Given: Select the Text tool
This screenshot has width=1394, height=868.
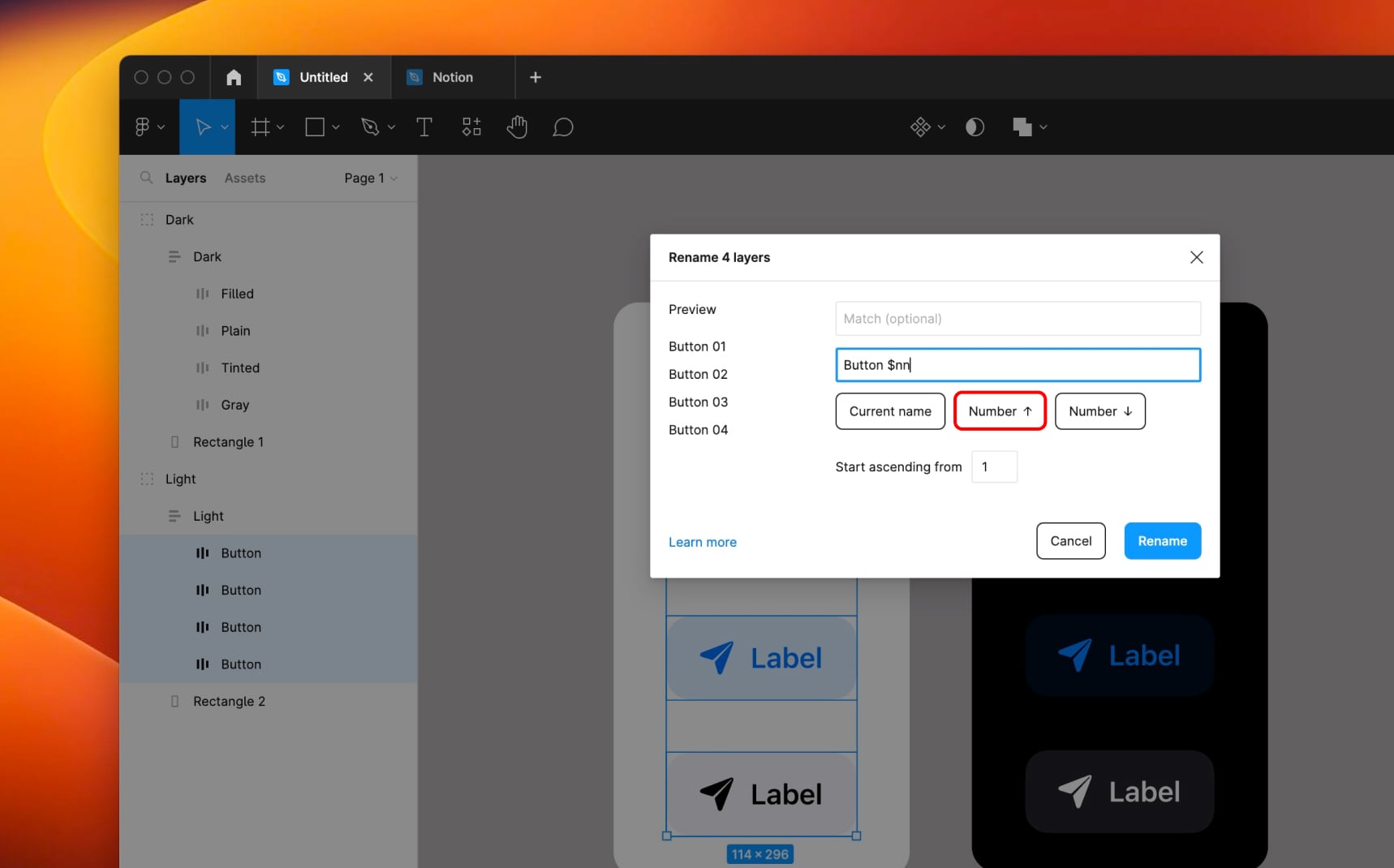Looking at the screenshot, I should [x=424, y=127].
